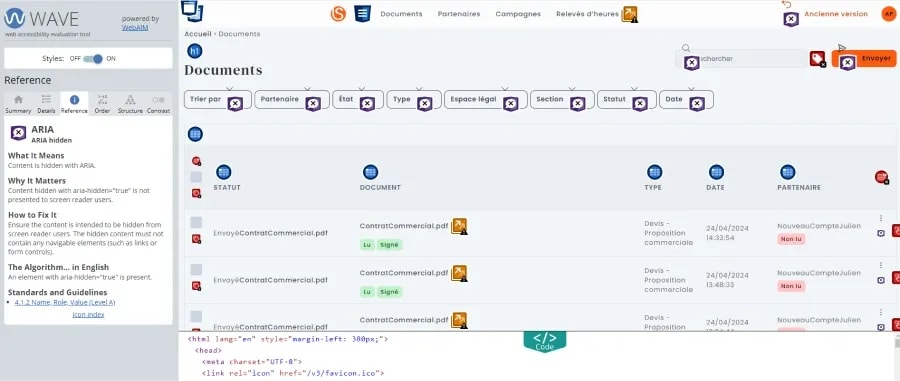900x381 pixels.
Task: Open the Section filter dropdown
Action: 562,99
